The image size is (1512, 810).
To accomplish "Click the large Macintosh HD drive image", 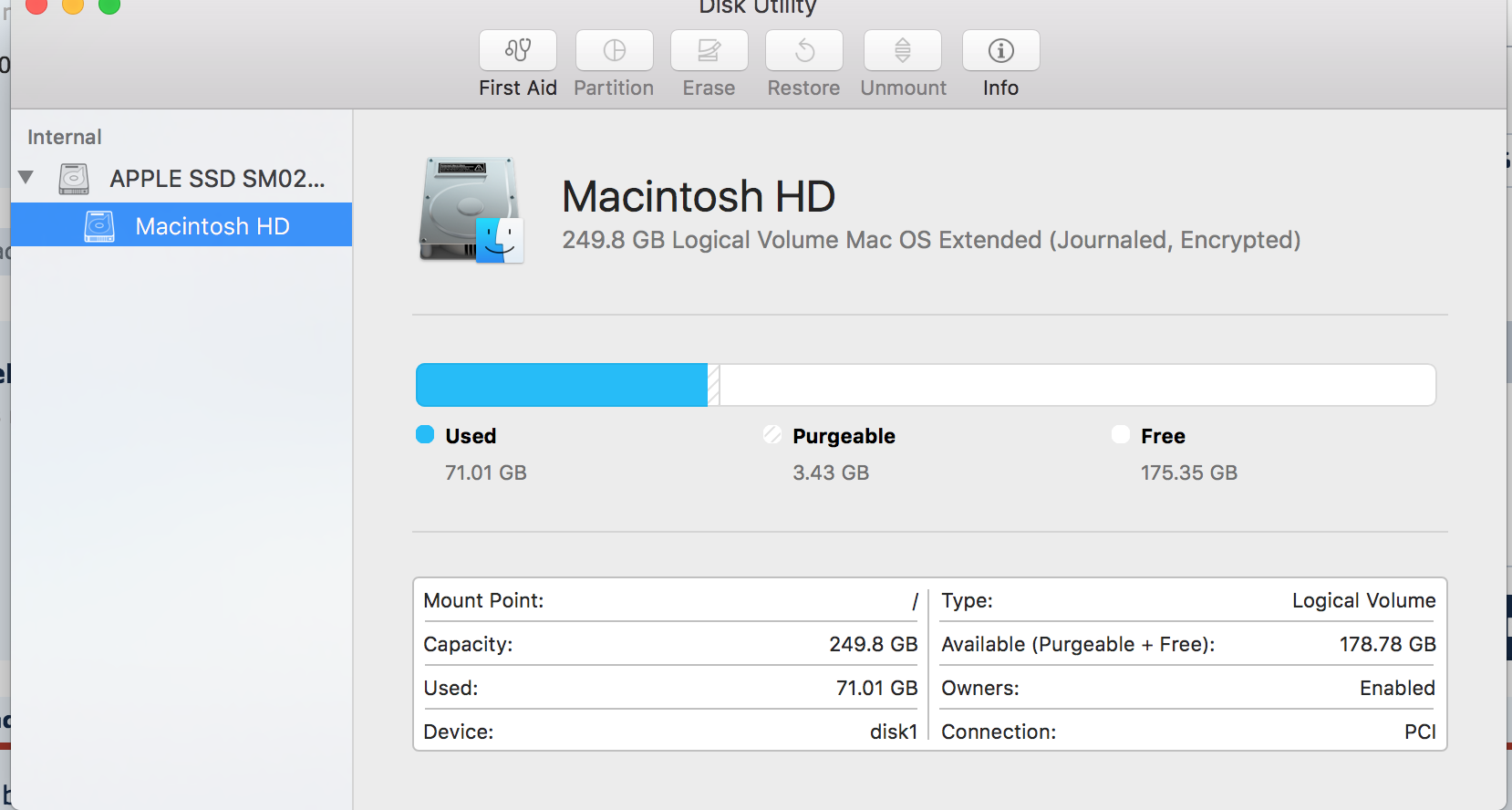I will [471, 211].
